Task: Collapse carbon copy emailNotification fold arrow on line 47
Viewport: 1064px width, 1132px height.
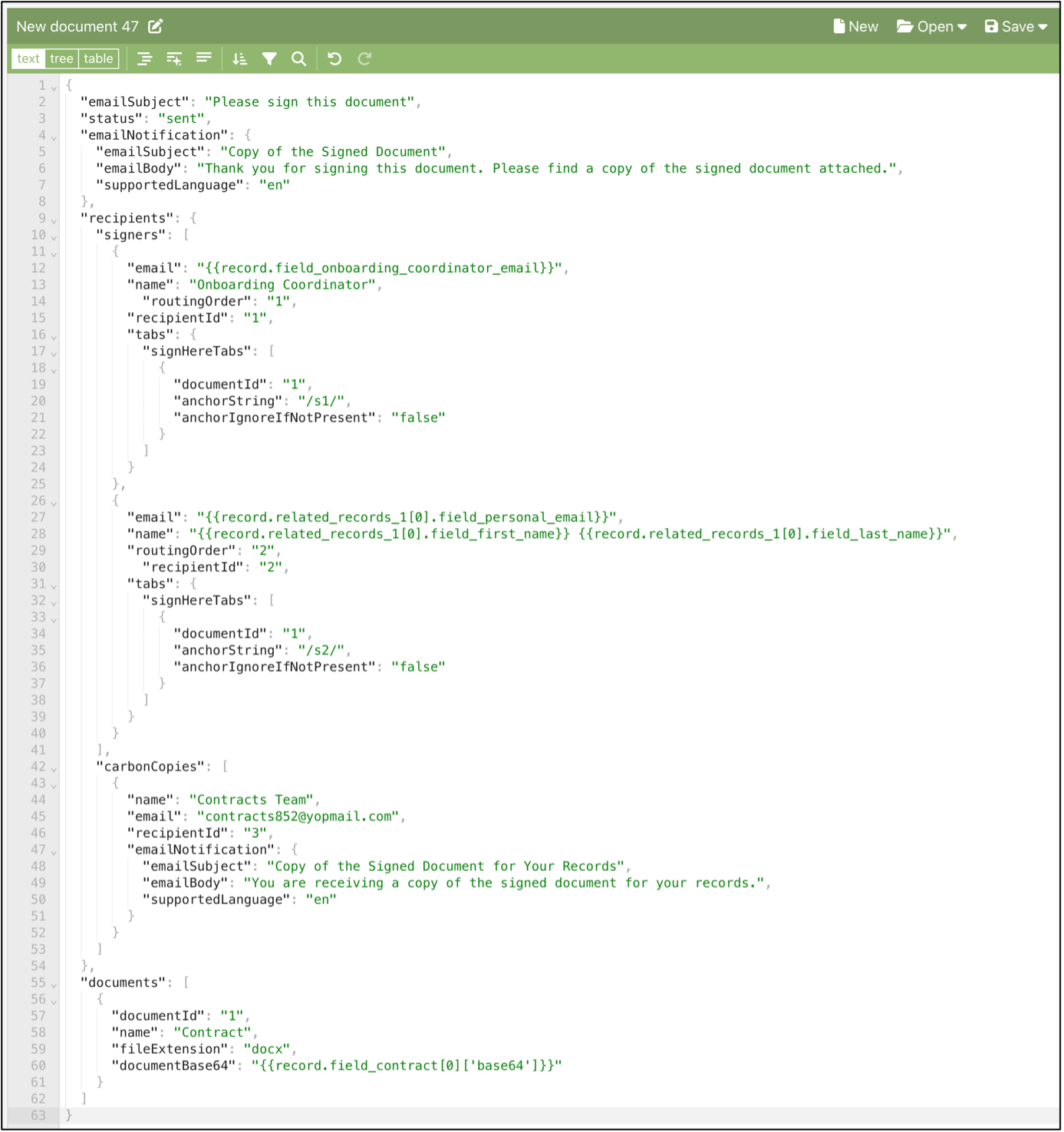Action: [x=54, y=852]
